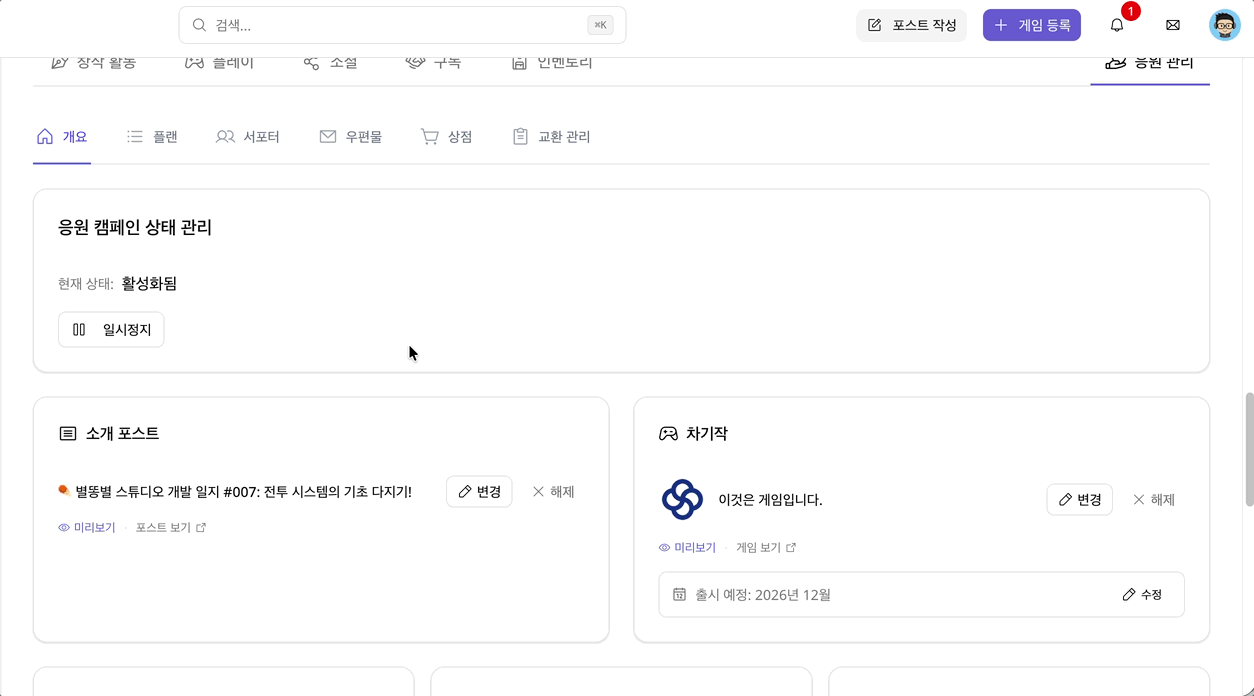Click the 게임 등록 button
Viewport: 1254px width, 696px height.
click(x=1031, y=25)
